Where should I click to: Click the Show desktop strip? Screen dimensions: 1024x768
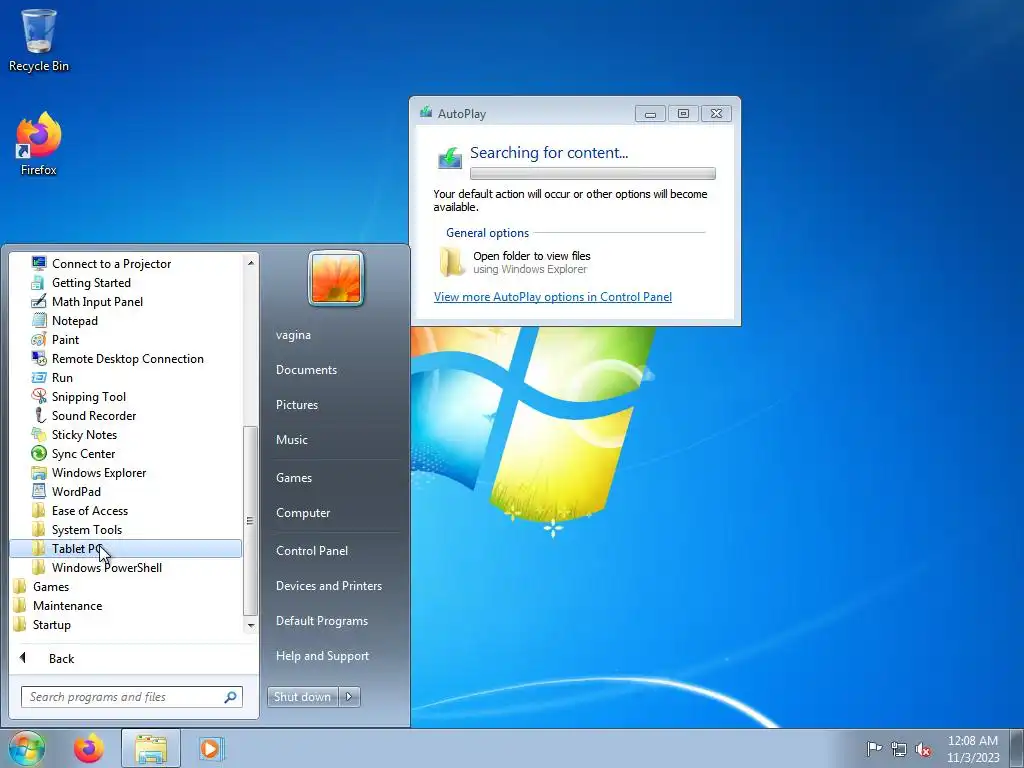tap(1017, 748)
